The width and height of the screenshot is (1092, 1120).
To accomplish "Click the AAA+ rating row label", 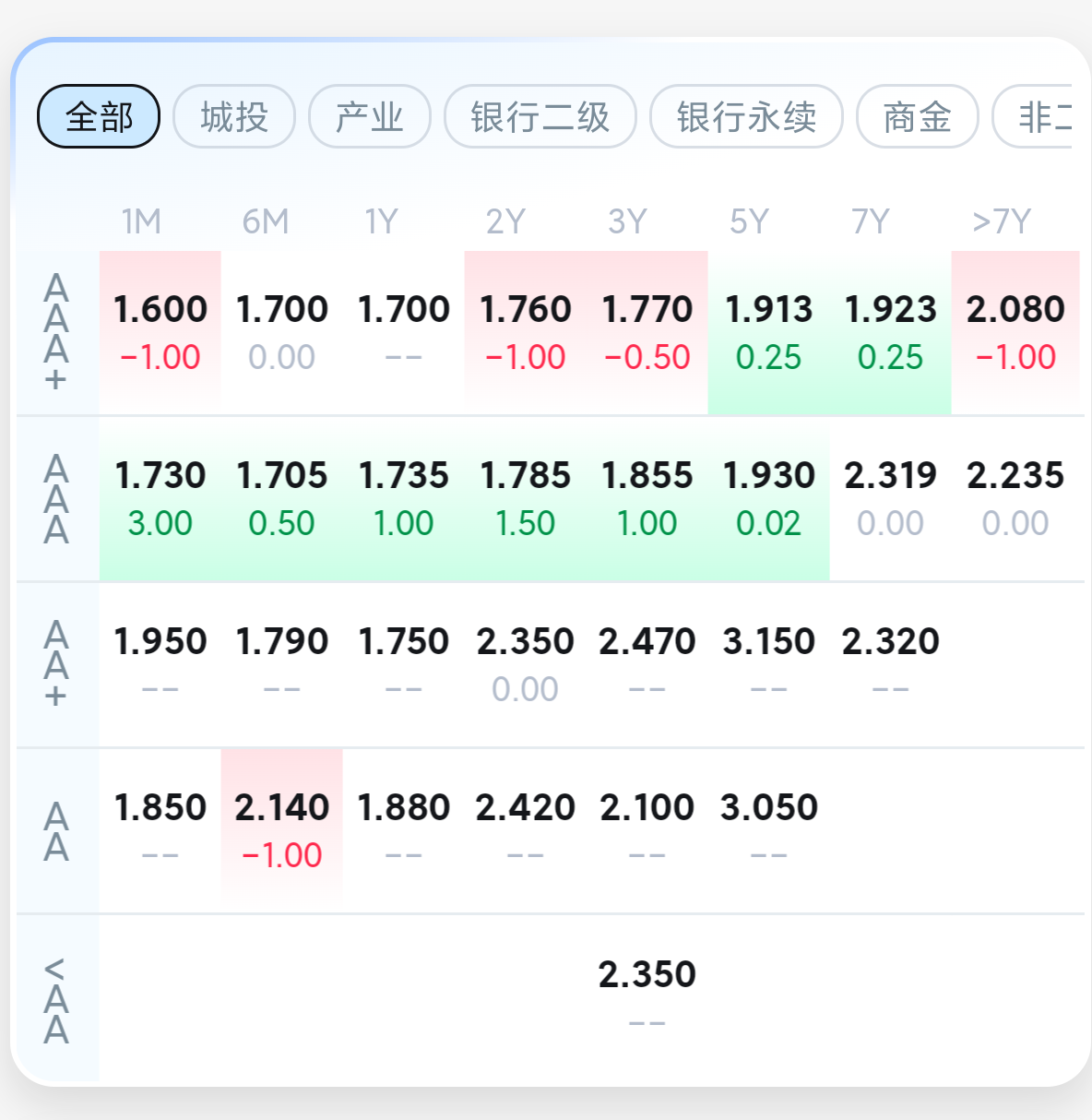I will click(56, 332).
